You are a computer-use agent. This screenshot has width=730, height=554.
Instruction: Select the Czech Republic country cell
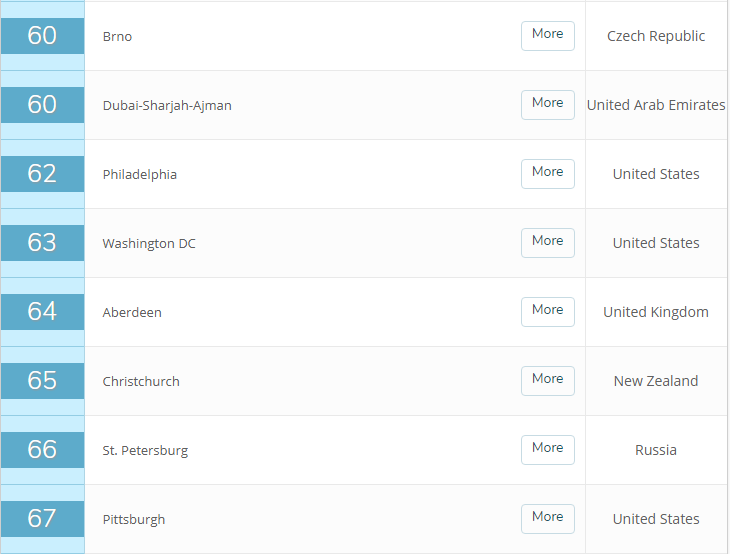[656, 36]
